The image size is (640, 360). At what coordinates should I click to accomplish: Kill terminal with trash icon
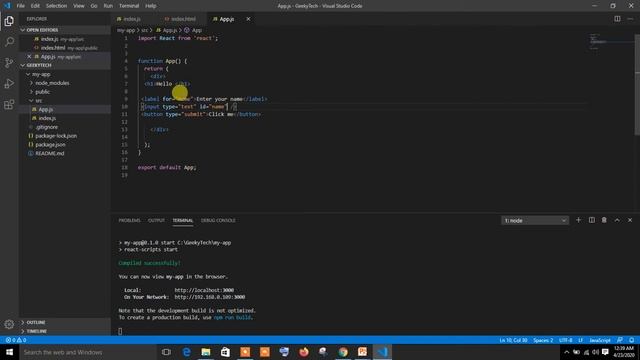pyautogui.click(x=604, y=220)
